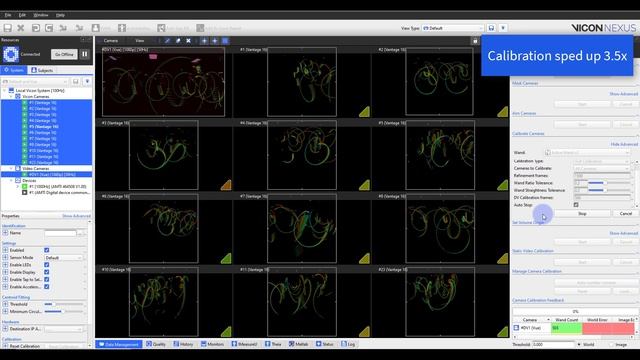Click the pause button next to Go Offline
Image resolution: width=640 pixels, height=360 pixels.
(x=84, y=54)
